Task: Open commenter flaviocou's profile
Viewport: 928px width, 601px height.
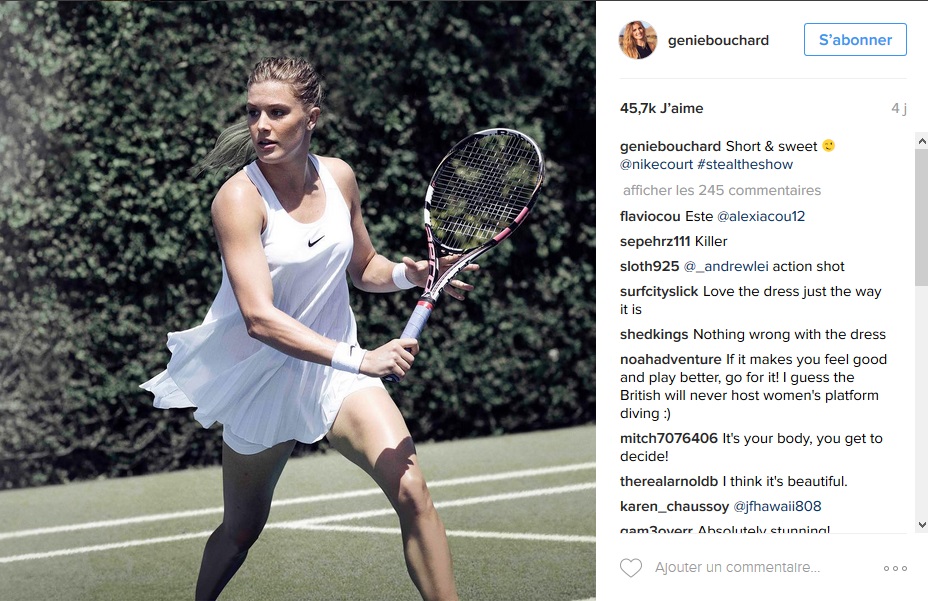Action: click(650, 217)
